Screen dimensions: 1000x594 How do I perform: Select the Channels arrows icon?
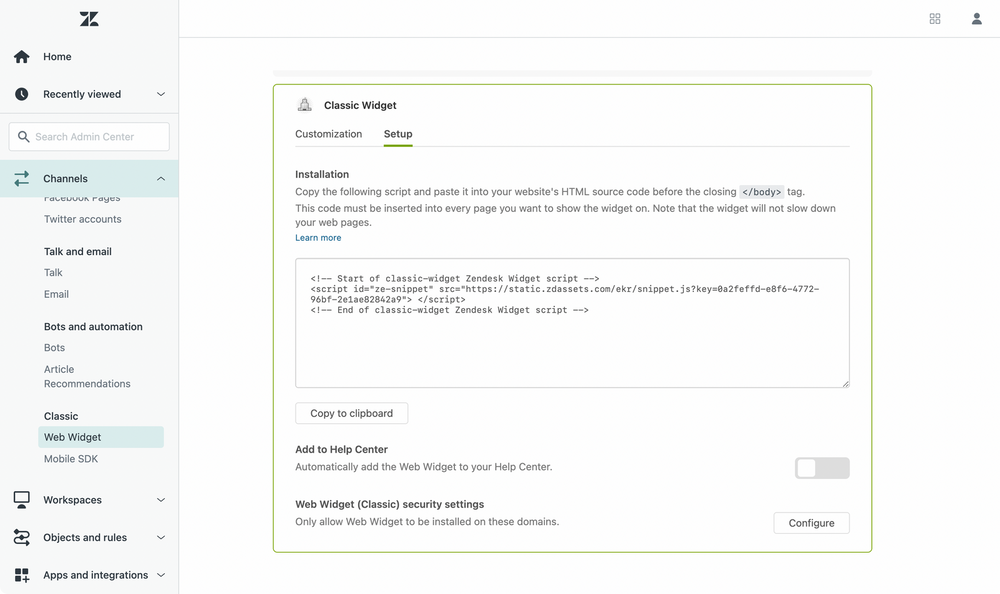pos(21,178)
